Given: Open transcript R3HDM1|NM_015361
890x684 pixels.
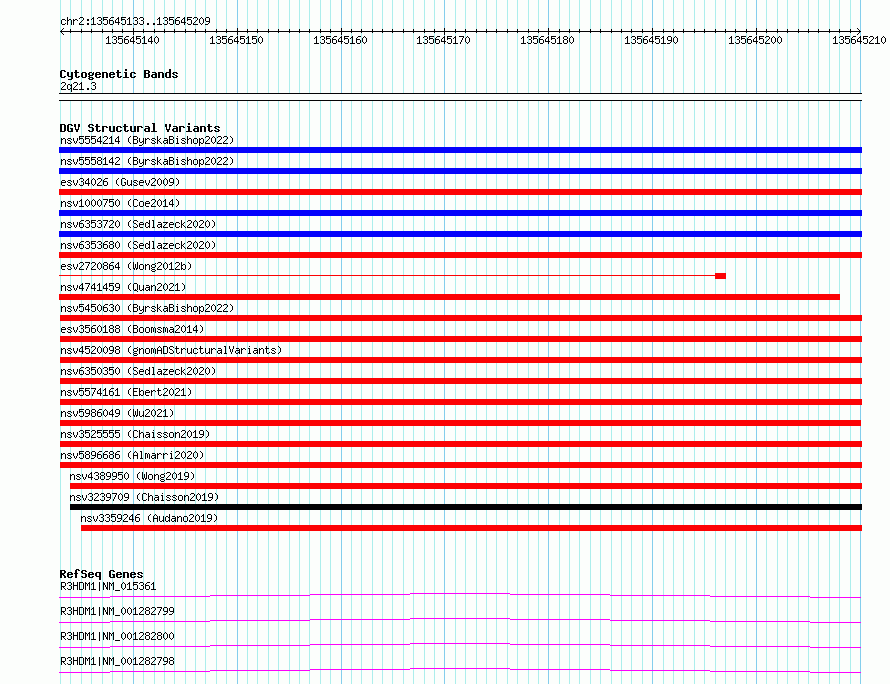Looking at the screenshot, I should pos(108,586).
